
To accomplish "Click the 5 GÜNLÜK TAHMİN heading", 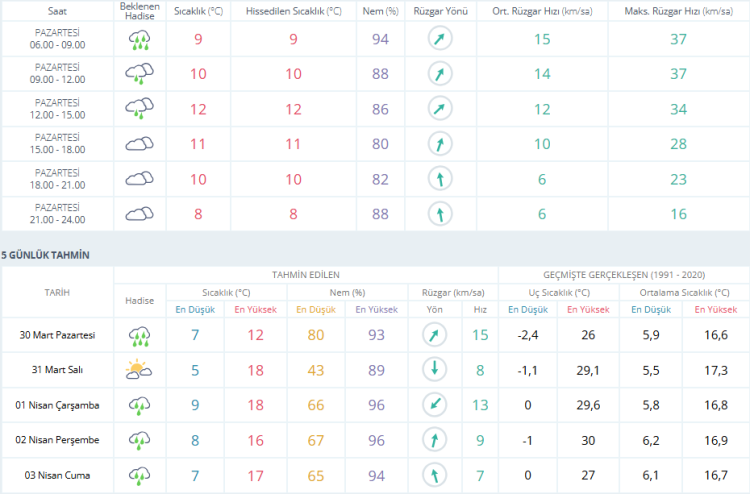I will pyautogui.click(x=45, y=255).
